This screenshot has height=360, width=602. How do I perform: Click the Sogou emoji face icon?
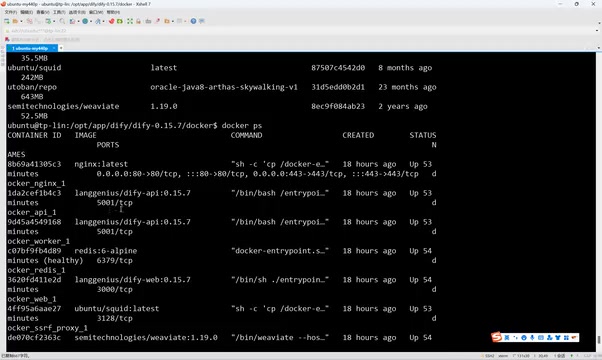pyautogui.click(x=524, y=337)
